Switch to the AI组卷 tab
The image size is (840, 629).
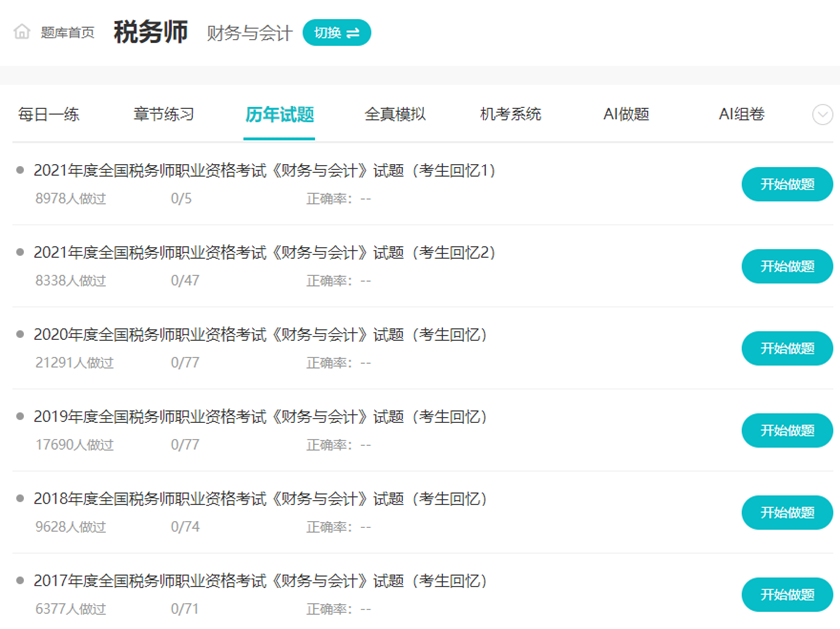pos(740,115)
